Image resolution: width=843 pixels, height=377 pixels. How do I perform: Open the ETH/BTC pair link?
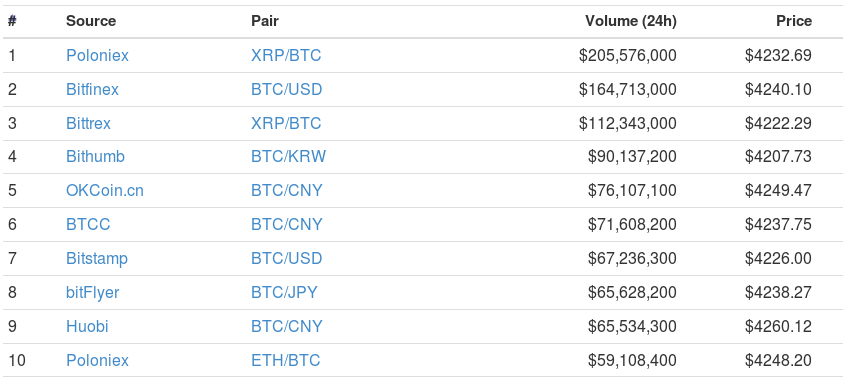285,360
